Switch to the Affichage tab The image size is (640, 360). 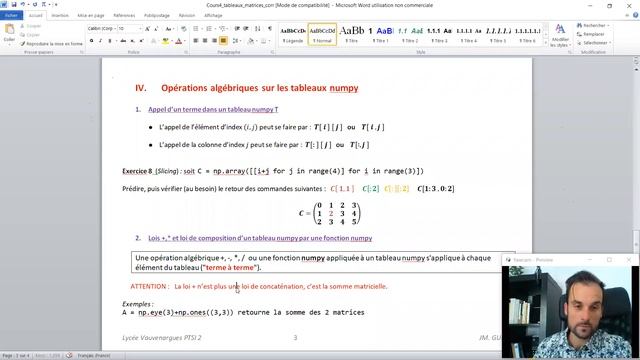213,15
